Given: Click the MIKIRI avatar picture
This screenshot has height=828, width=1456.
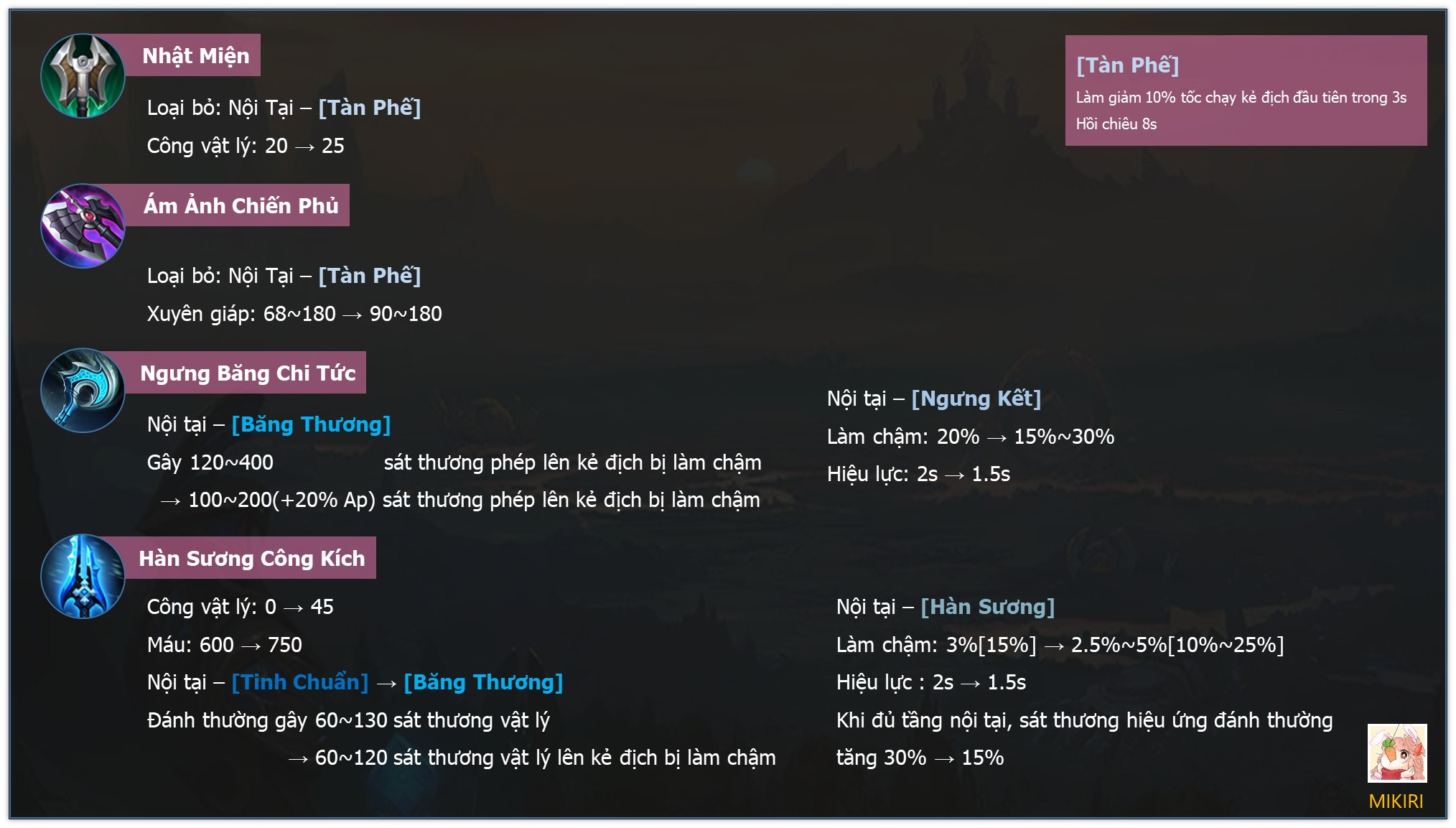Looking at the screenshot, I should click(x=1396, y=753).
